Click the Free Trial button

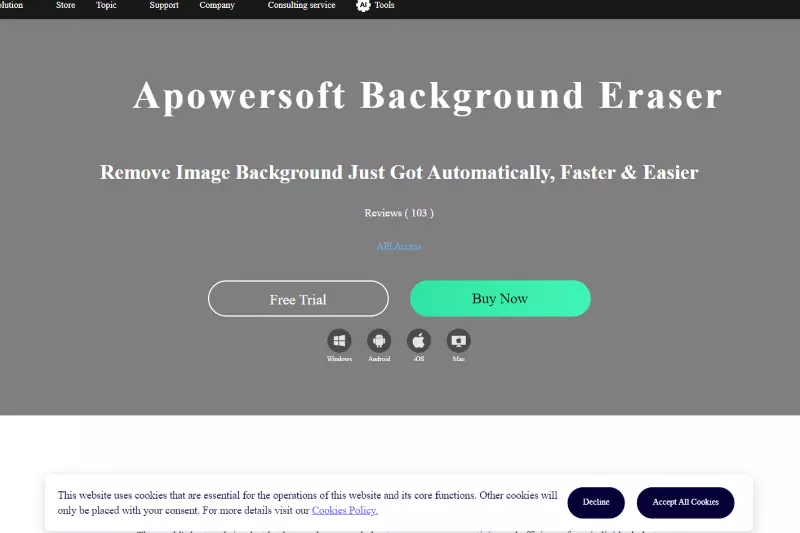[x=298, y=299]
